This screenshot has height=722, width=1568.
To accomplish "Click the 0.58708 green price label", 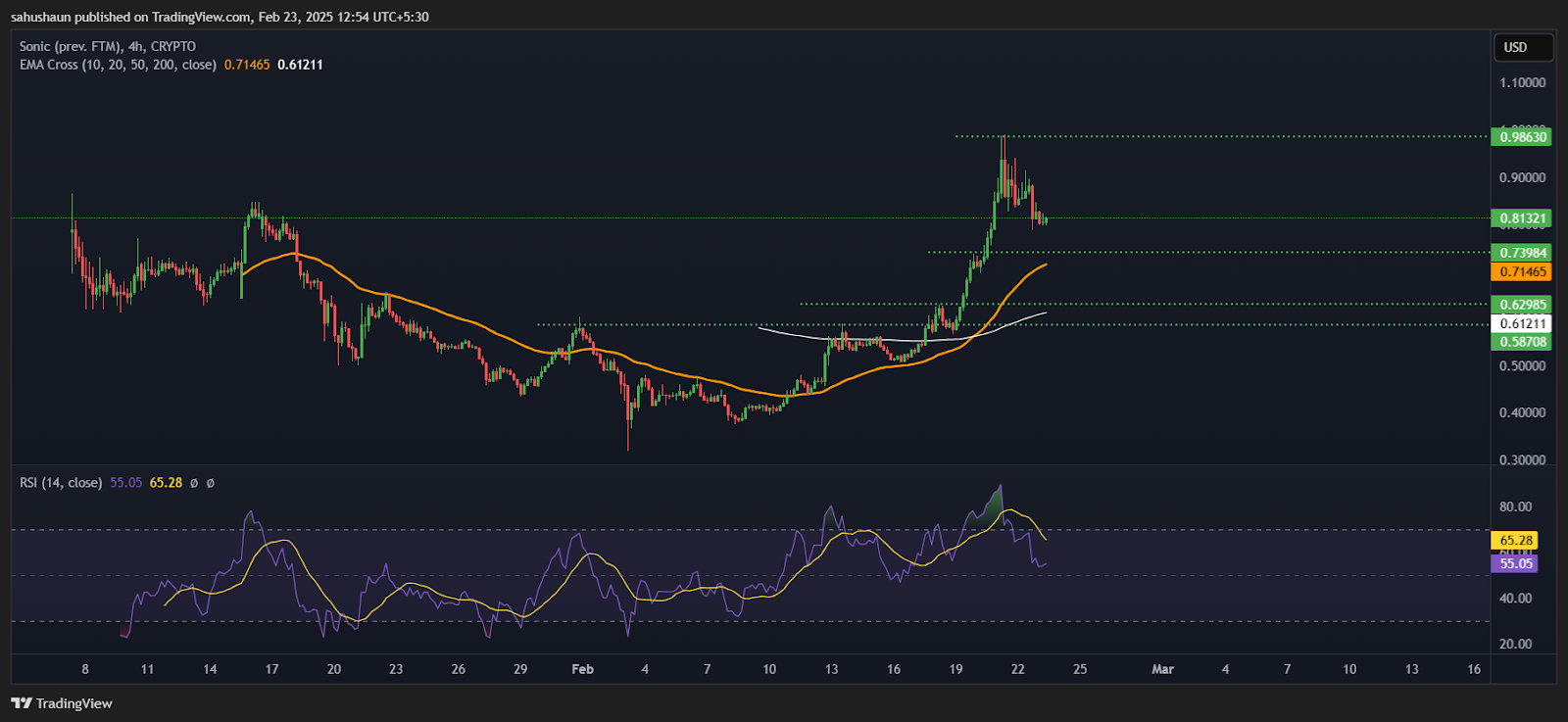I will pyautogui.click(x=1522, y=342).
